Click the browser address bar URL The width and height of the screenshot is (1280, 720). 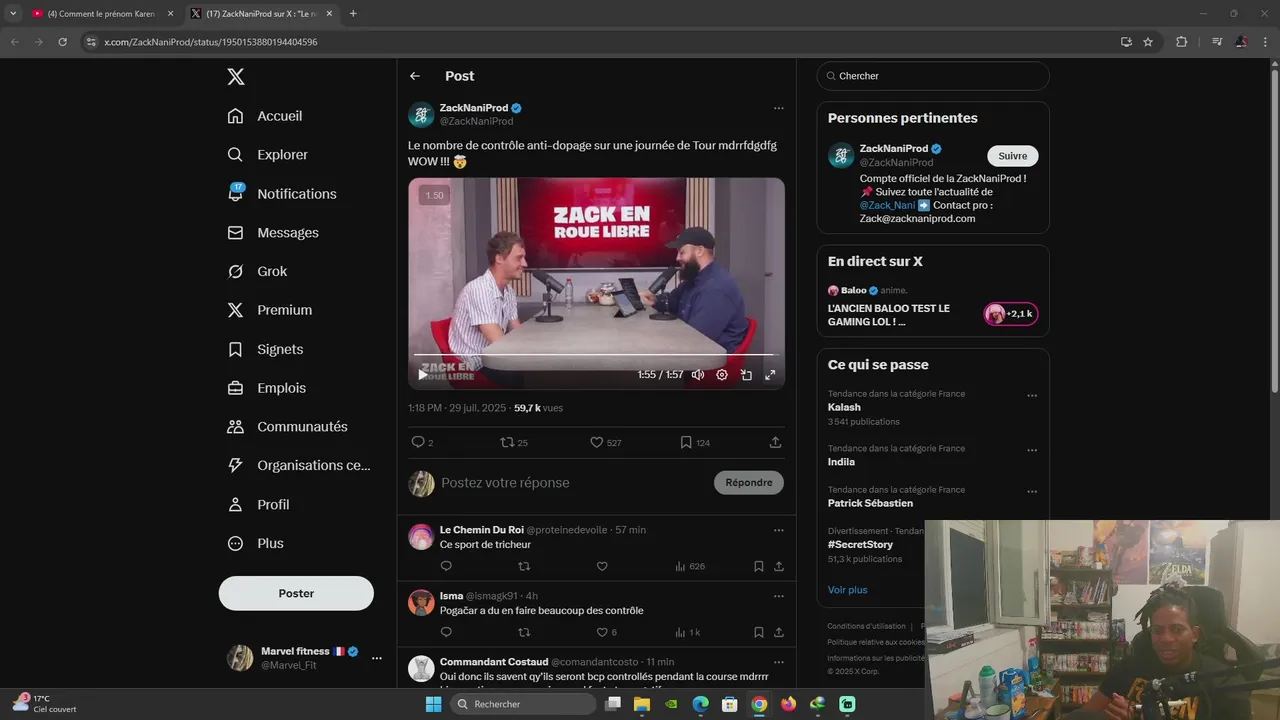(211, 42)
